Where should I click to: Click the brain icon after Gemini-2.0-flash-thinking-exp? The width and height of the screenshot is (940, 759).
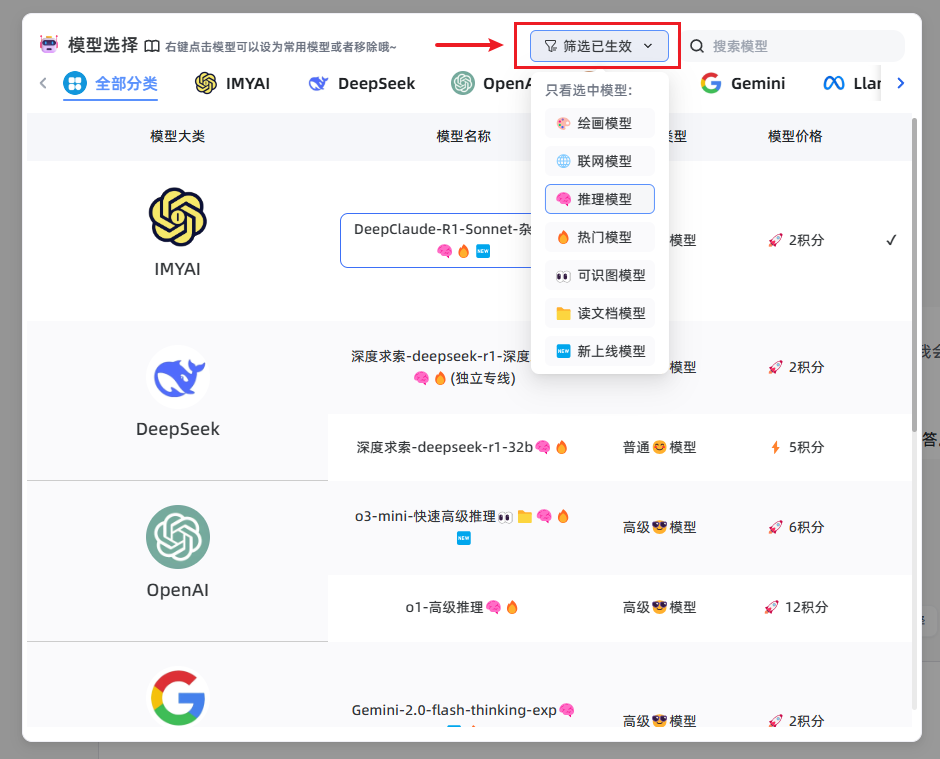(x=567, y=710)
